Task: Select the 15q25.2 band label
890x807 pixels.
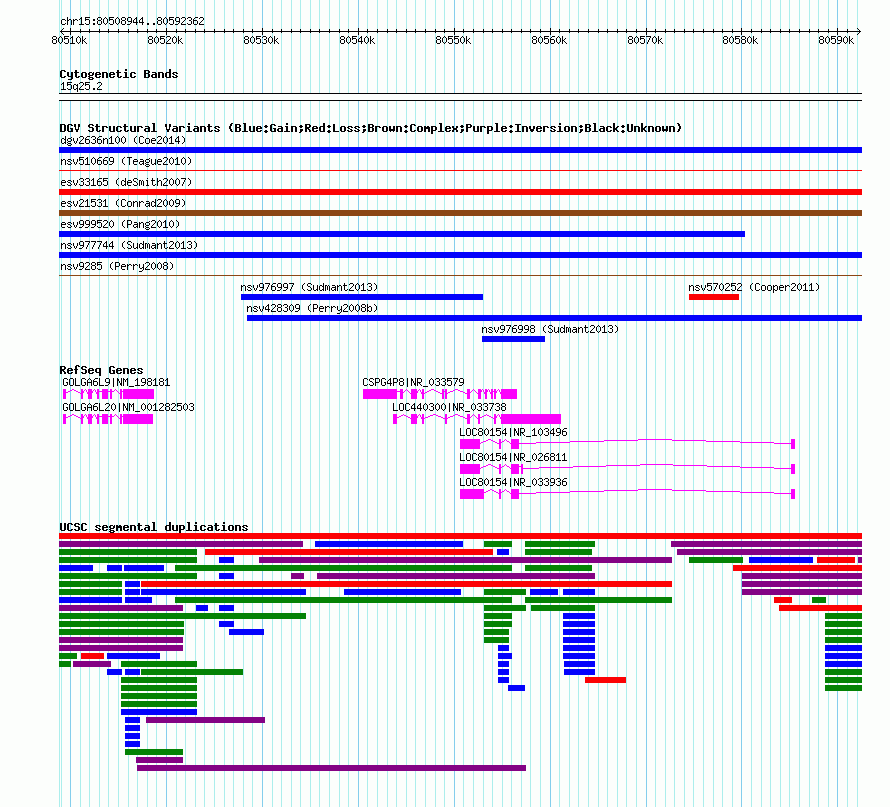Action: click(81, 86)
